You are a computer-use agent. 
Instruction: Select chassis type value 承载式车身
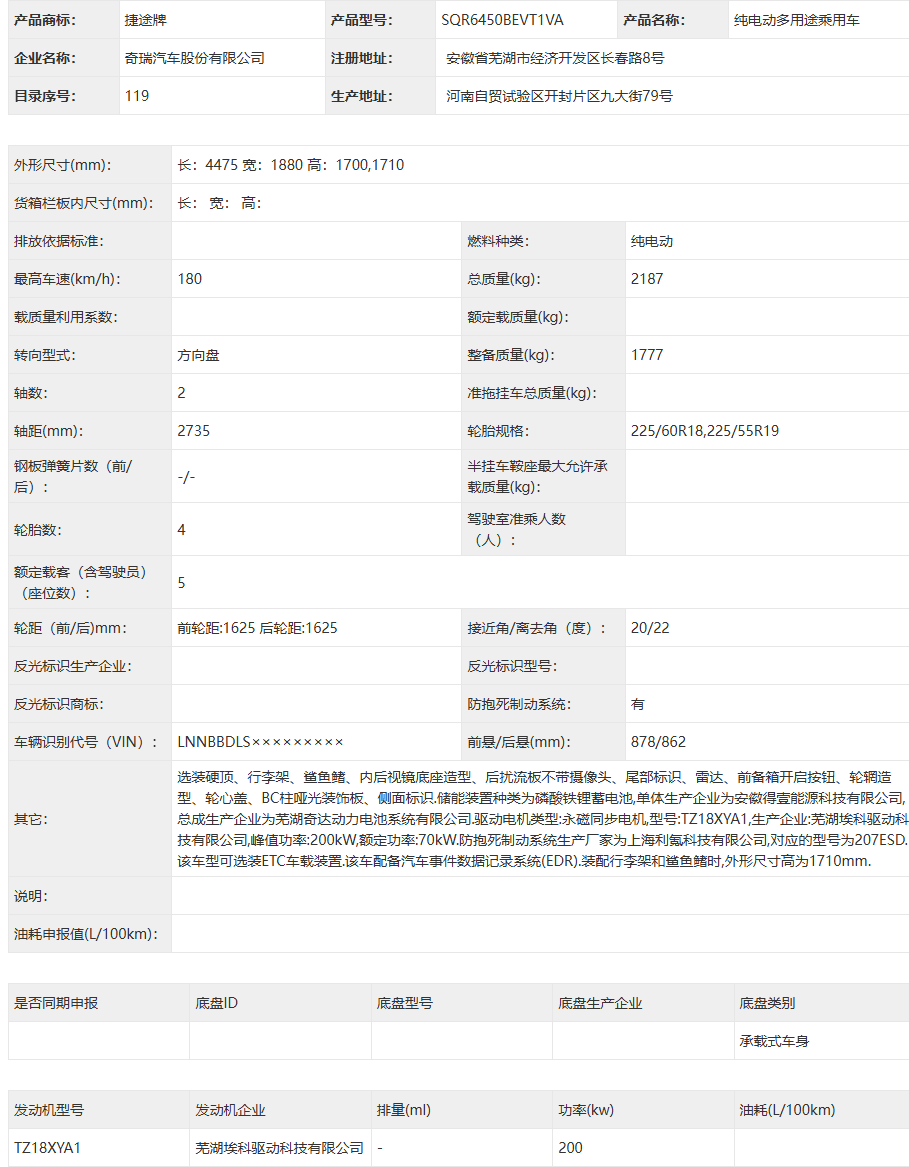tap(774, 1041)
